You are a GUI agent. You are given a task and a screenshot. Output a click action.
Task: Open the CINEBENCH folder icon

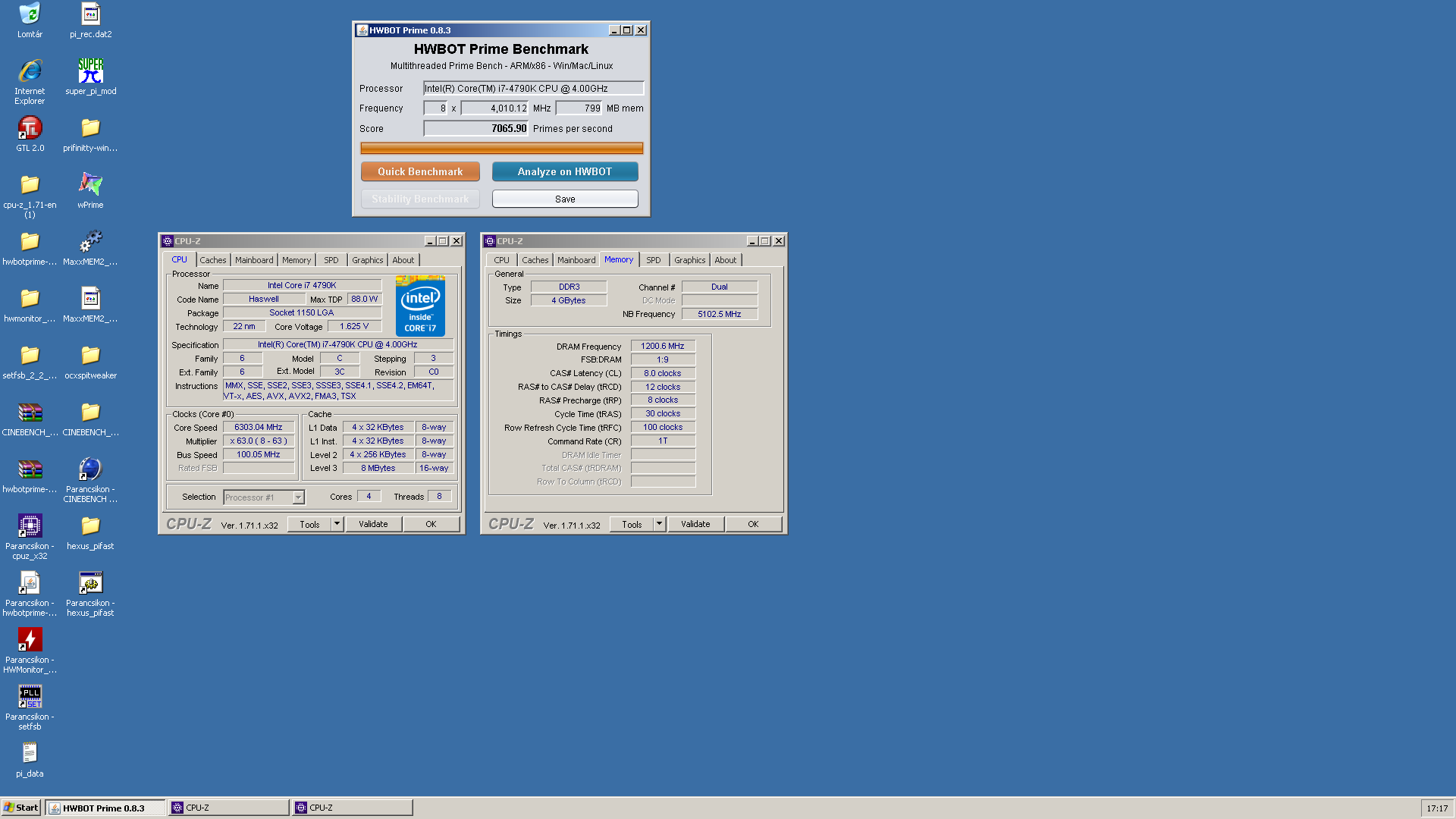click(90, 412)
